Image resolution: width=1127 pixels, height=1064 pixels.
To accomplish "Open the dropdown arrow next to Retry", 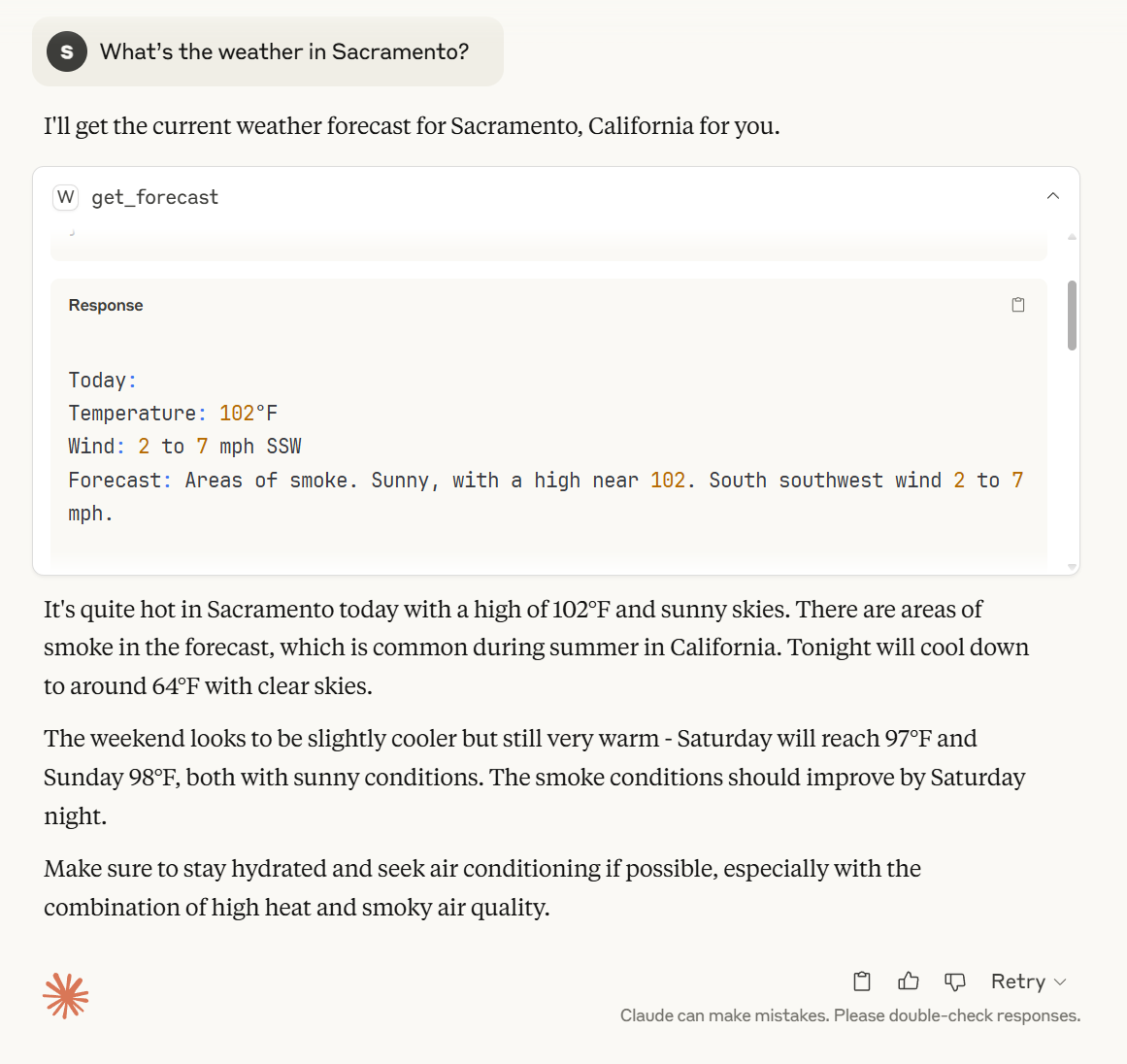I will click(1060, 981).
